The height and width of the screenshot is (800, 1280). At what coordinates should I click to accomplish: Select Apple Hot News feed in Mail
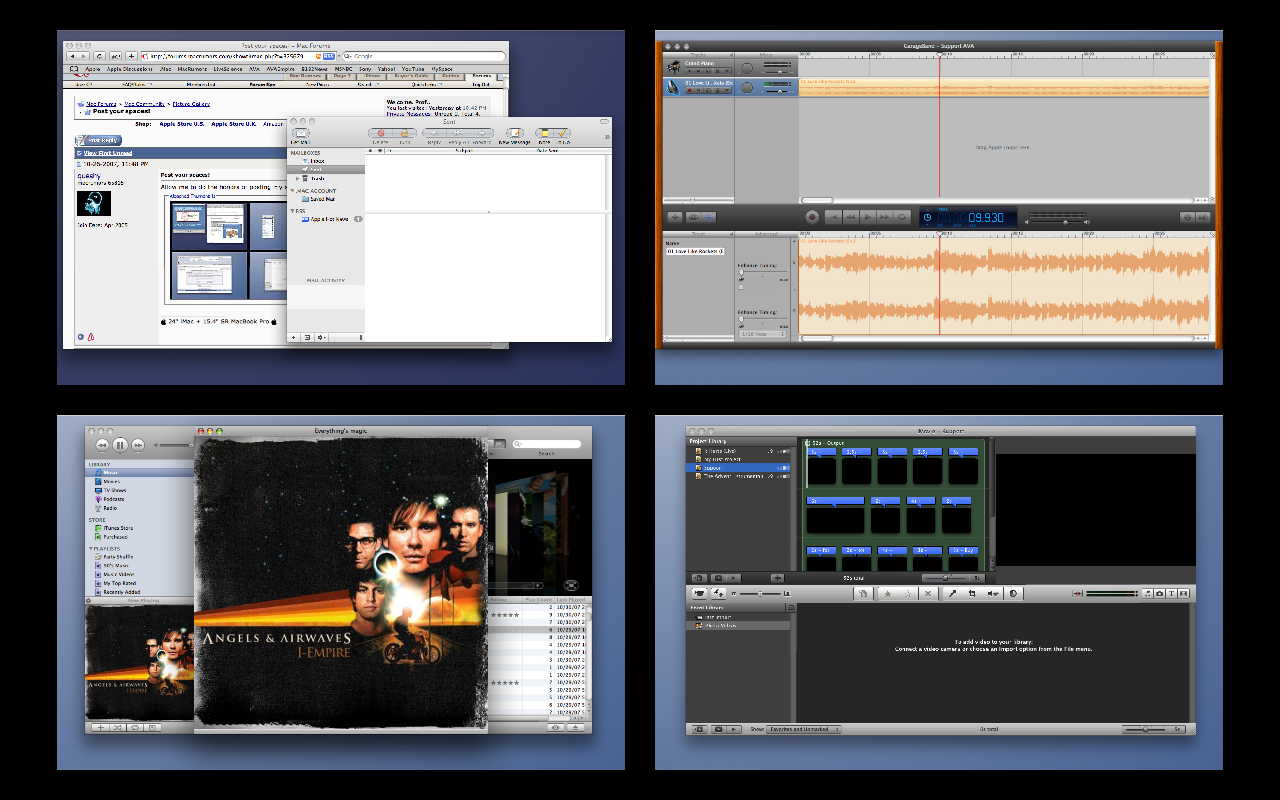[326, 219]
